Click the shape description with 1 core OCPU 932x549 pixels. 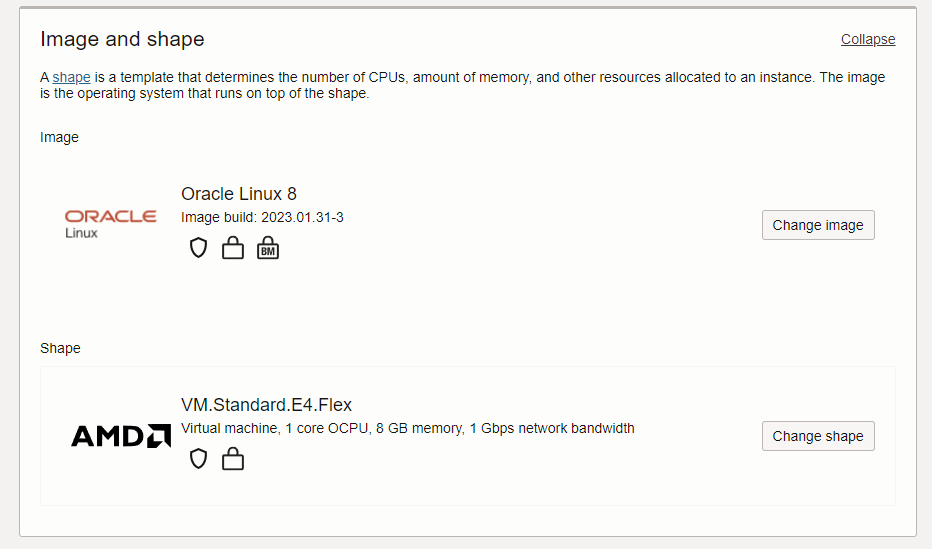[x=408, y=428]
